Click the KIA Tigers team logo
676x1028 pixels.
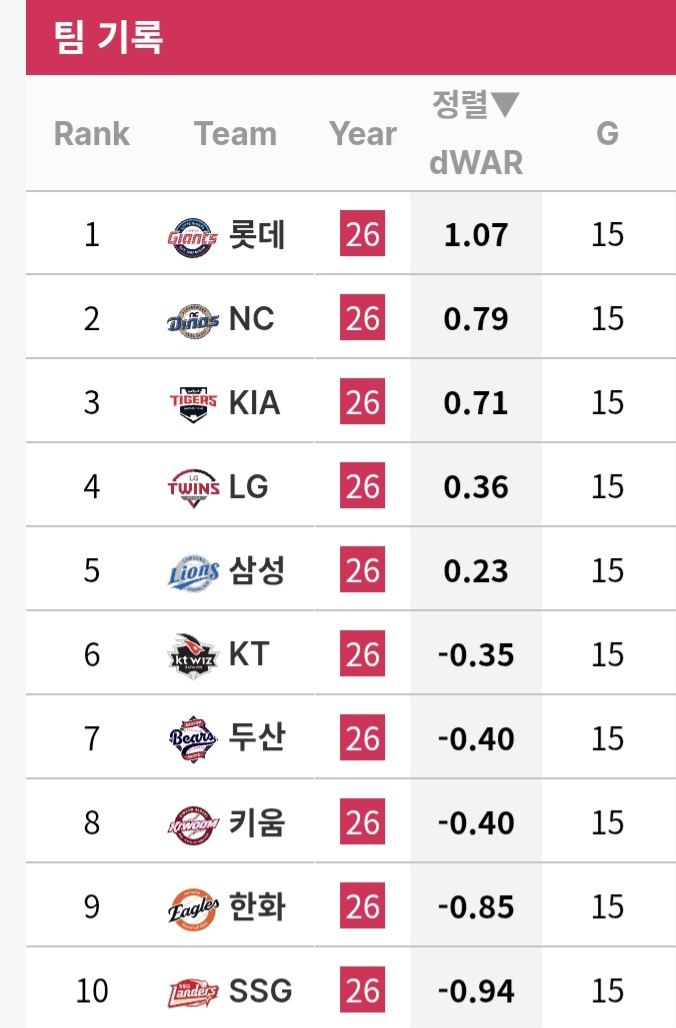[193, 404]
